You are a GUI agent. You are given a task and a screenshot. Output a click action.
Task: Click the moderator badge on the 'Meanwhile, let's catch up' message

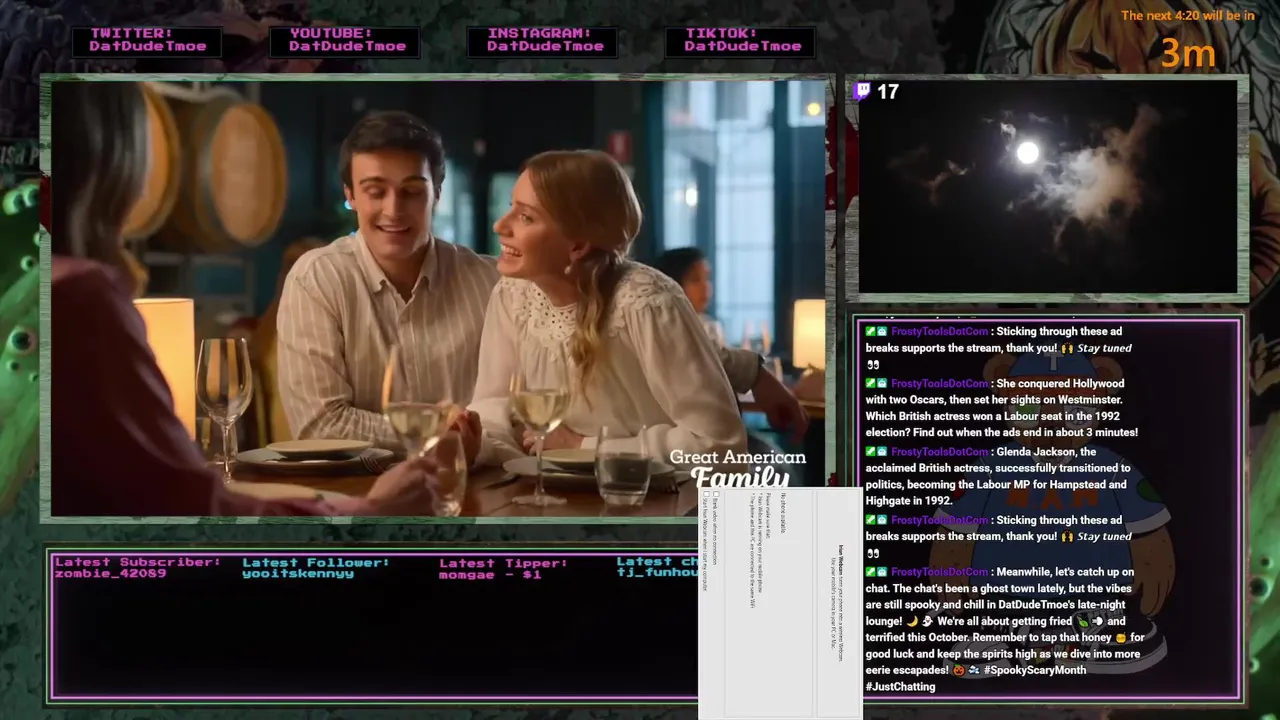coord(871,571)
